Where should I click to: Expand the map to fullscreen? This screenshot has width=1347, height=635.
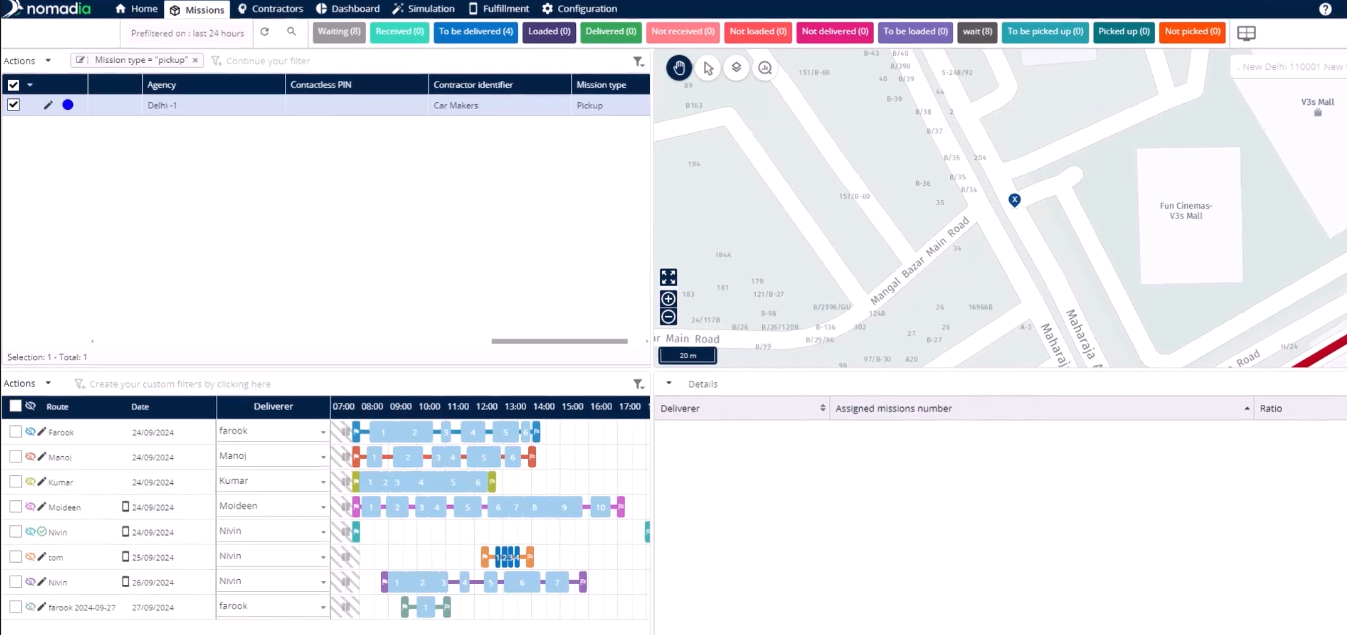click(668, 277)
